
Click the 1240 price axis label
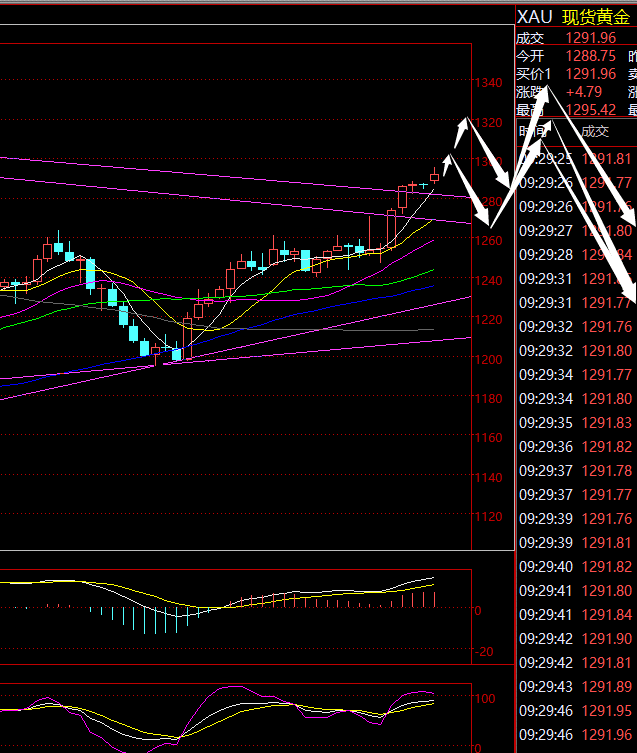489,280
